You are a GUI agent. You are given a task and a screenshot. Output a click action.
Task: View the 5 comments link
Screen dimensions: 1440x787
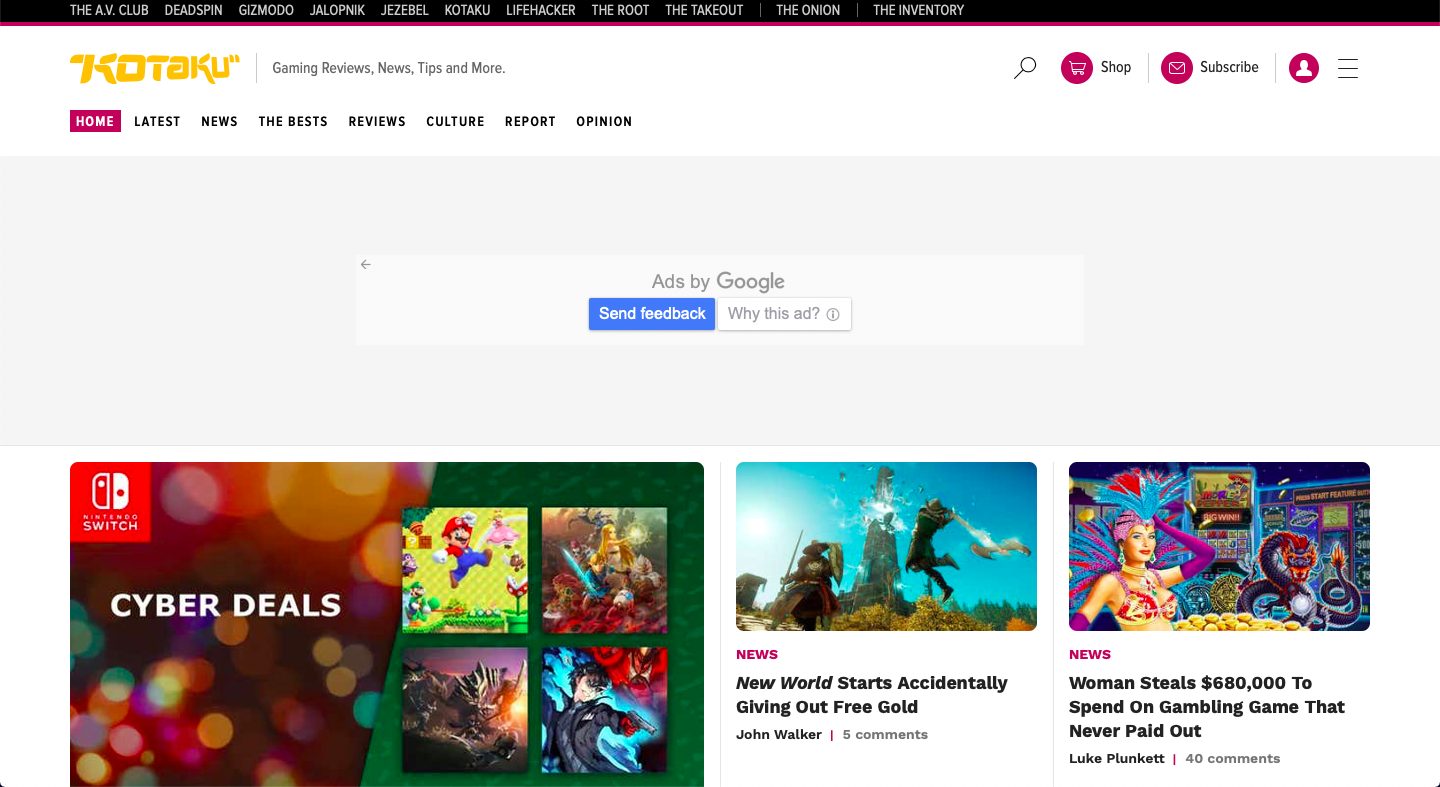click(885, 734)
